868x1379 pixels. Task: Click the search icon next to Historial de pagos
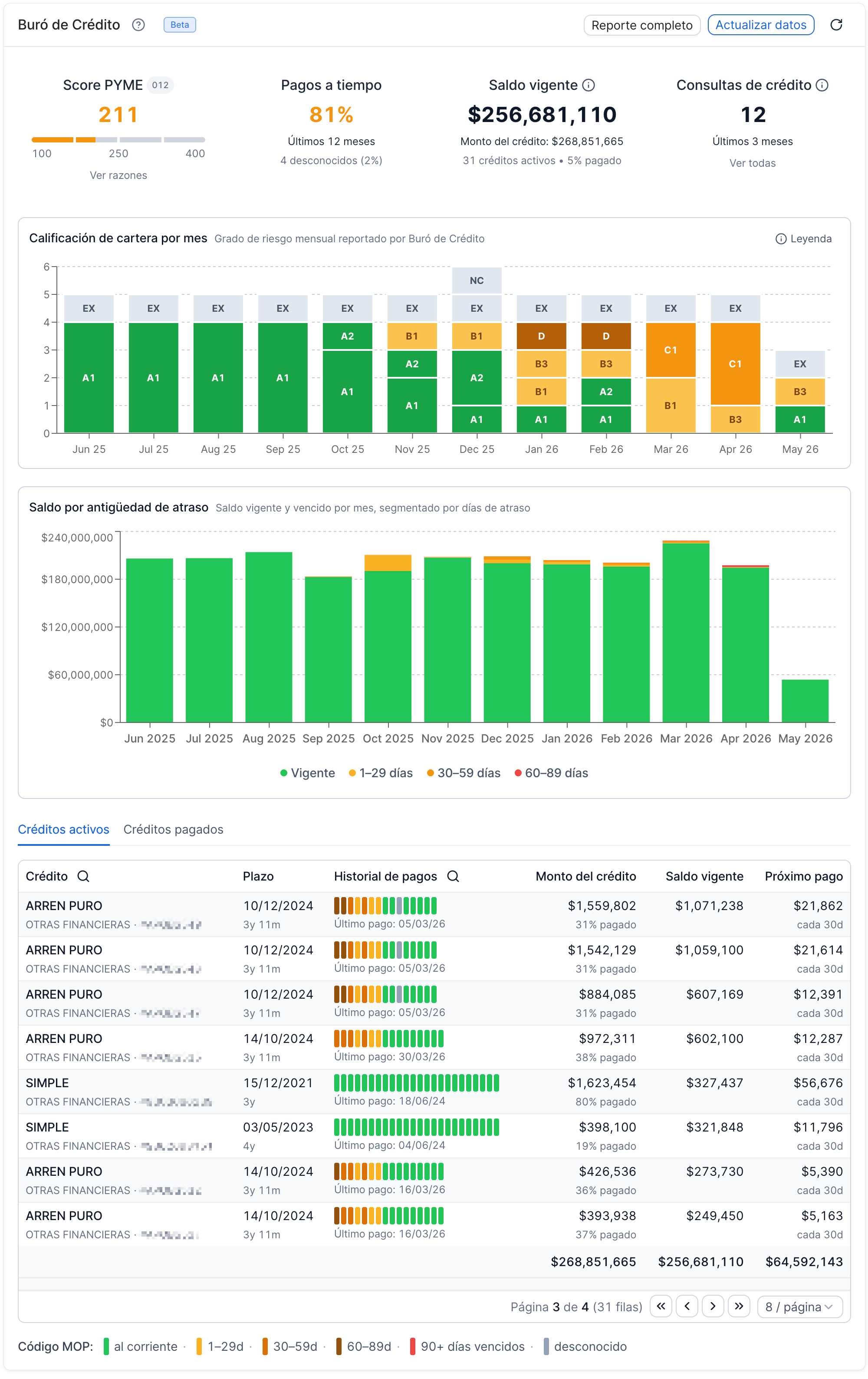[x=452, y=876]
